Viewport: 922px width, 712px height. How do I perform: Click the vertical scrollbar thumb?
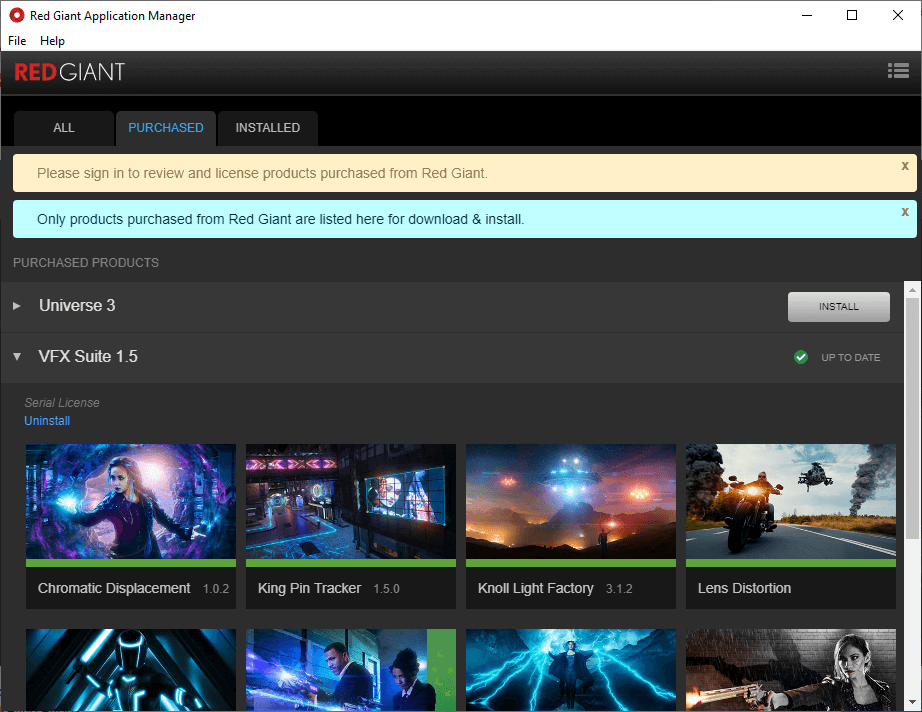(912, 417)
